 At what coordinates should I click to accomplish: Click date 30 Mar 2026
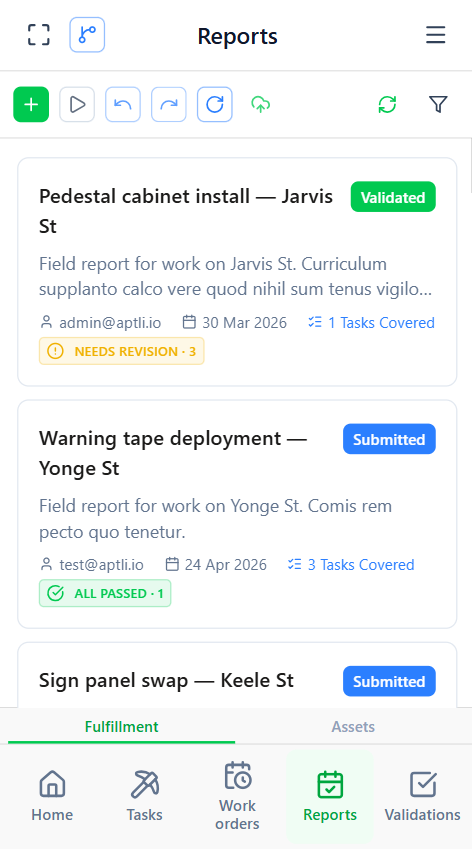235,323
